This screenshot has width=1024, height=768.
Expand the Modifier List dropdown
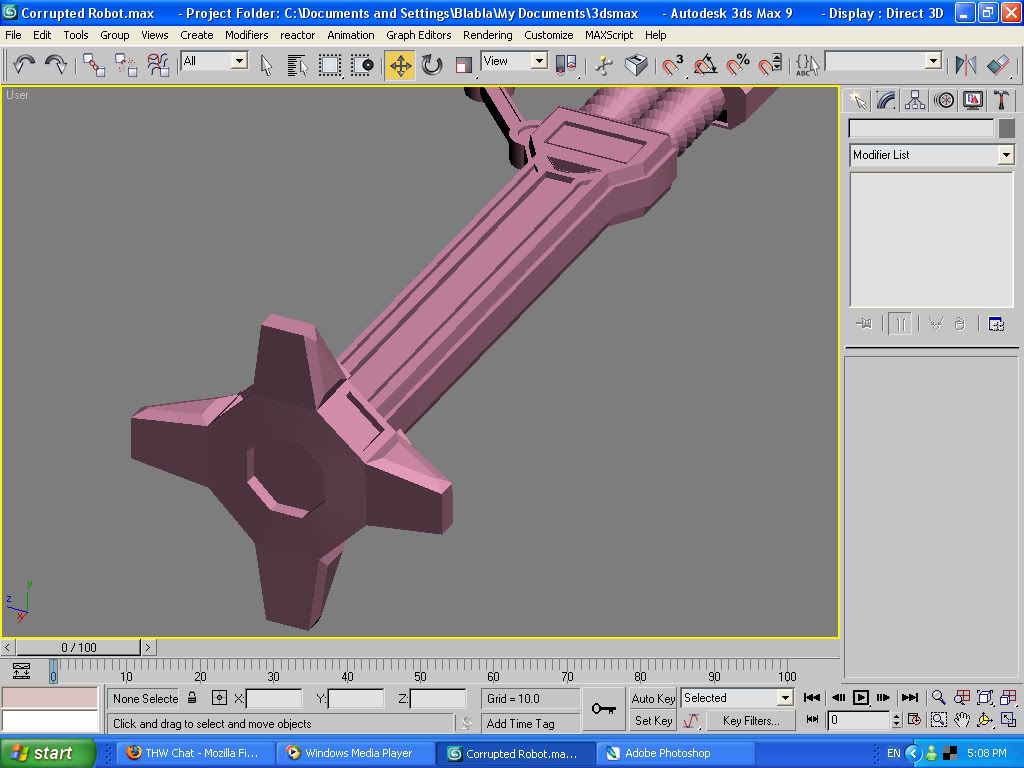(1006, 155)
